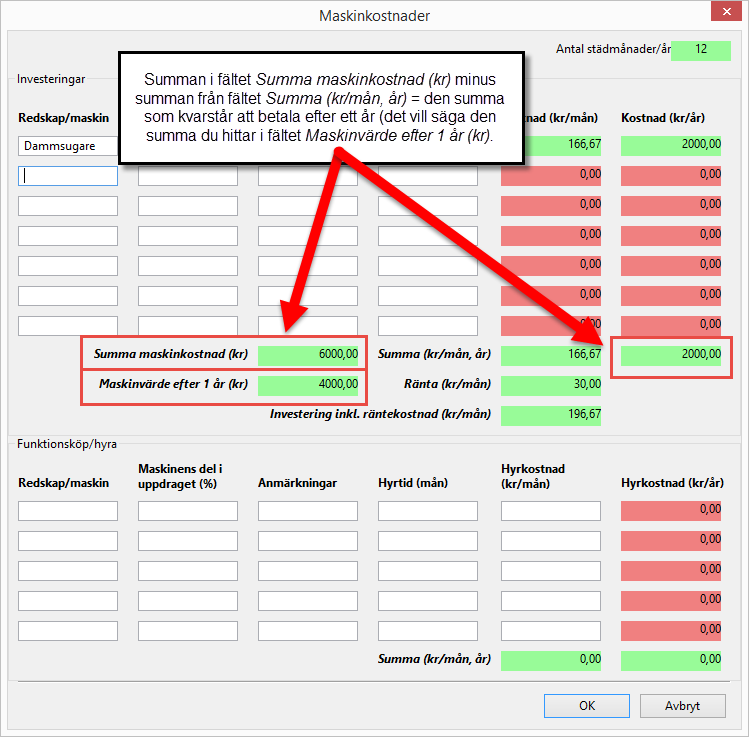Click Dammsugare row Kostnad (kr/år) value 2000,00
The width and height of the screenshot is (749, 737).
(x=671, y=146)
